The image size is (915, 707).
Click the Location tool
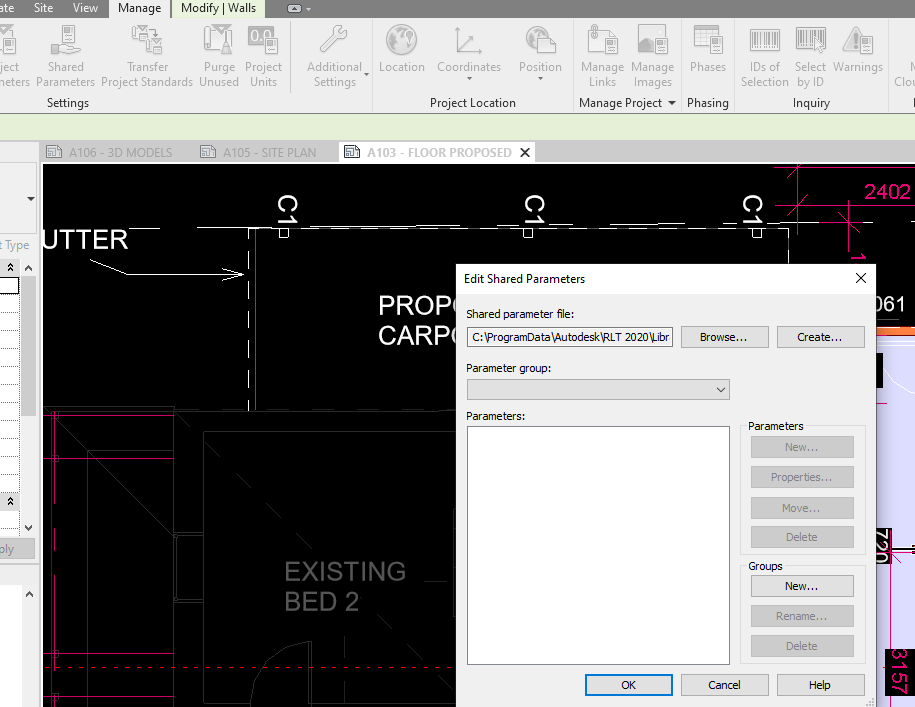[401, 55]
